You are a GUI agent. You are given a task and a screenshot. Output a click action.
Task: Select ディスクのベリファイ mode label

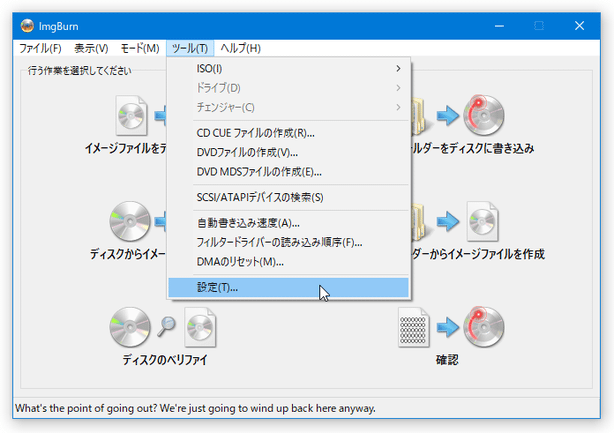pos(164,360)
